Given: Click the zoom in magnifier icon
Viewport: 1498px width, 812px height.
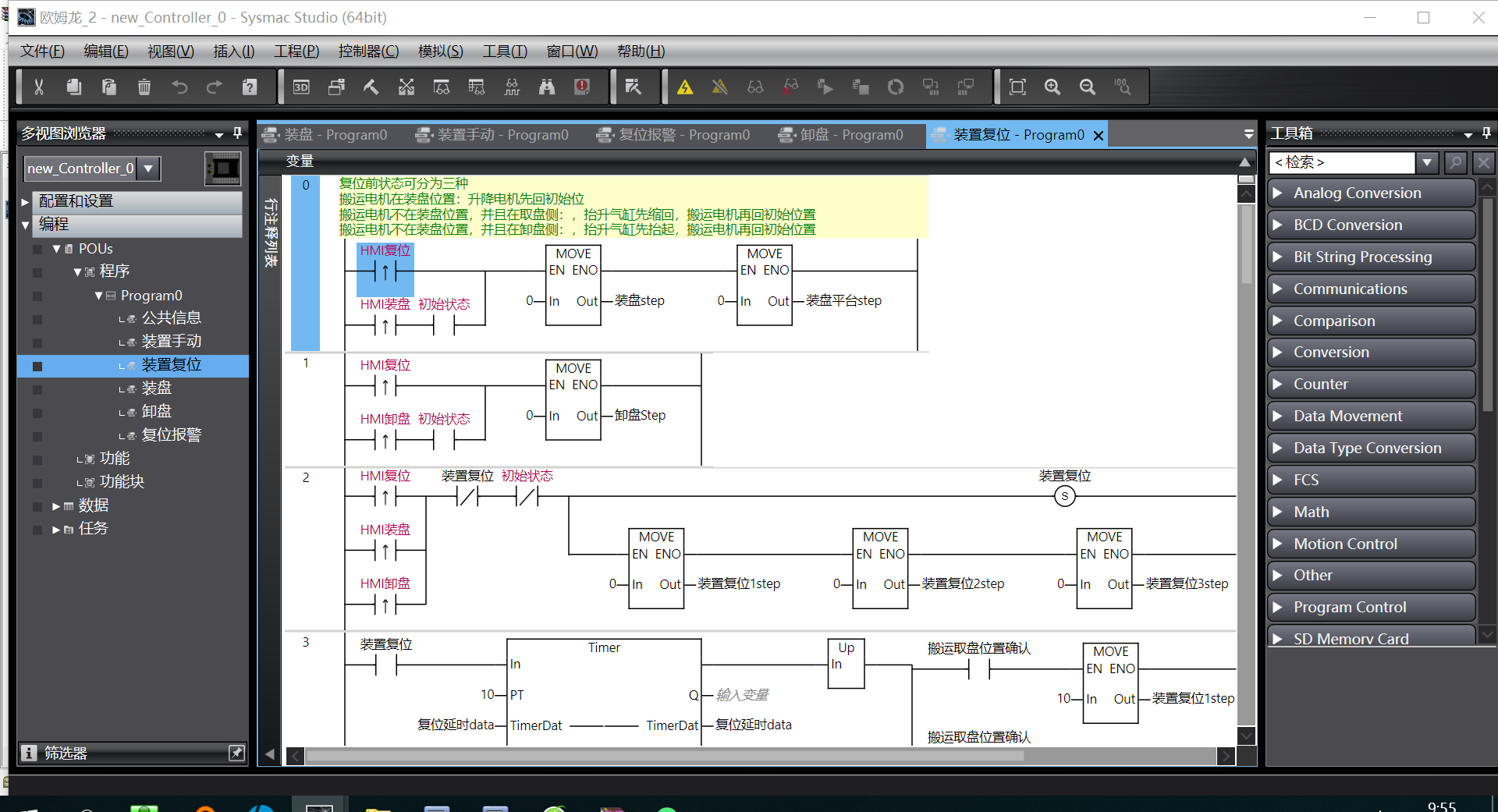Looking at the screenshot, I should tap(1053, 87).
